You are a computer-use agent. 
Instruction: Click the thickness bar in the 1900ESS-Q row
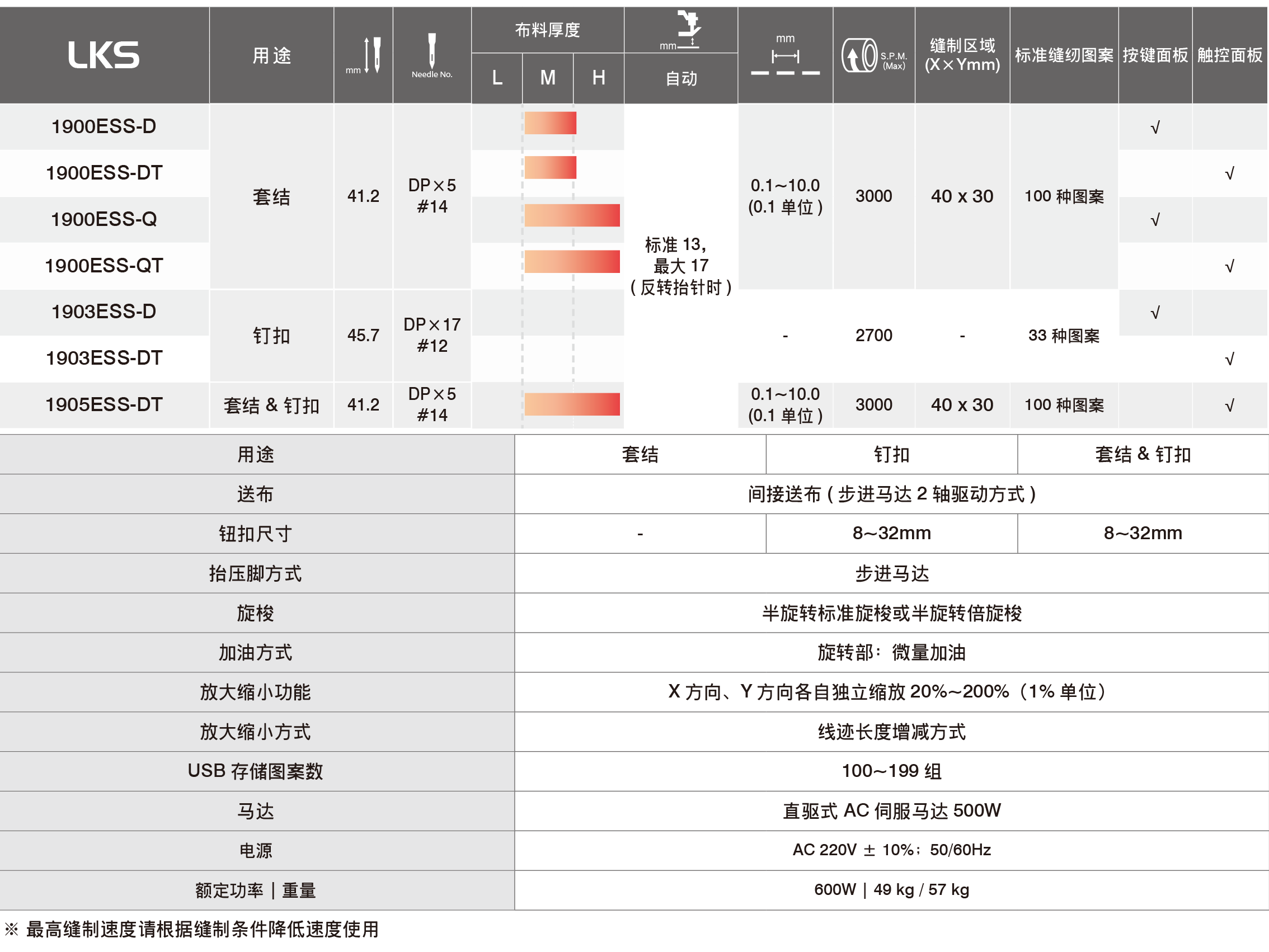572,215
